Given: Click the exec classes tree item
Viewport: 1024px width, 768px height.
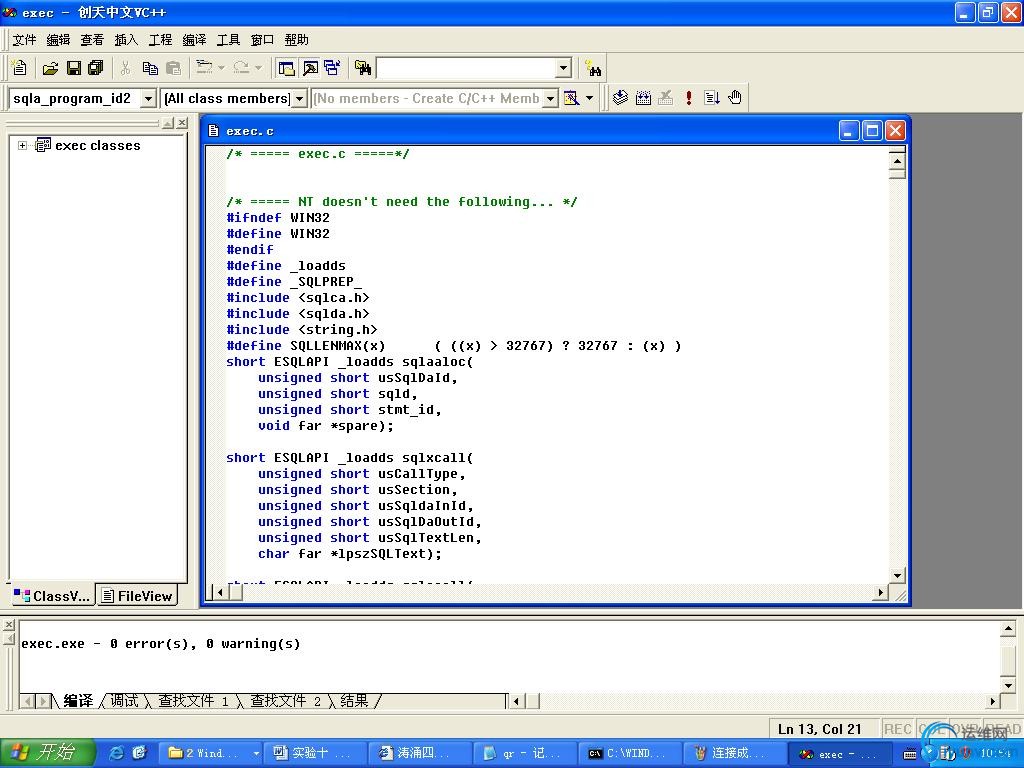Looking at the screenshot, I should click(97, 145).
